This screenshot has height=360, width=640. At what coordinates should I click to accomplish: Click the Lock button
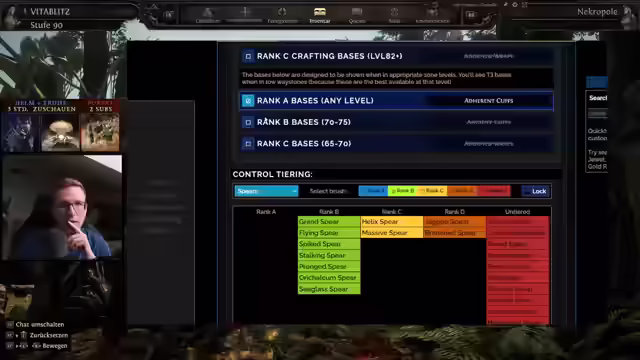coord(536,191)
